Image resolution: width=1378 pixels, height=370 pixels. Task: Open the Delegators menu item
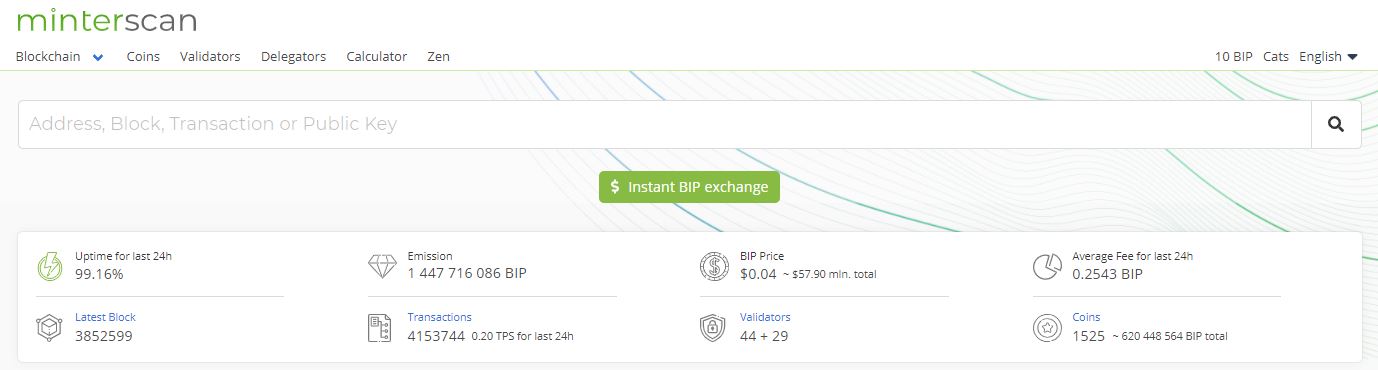coord(293,57)
